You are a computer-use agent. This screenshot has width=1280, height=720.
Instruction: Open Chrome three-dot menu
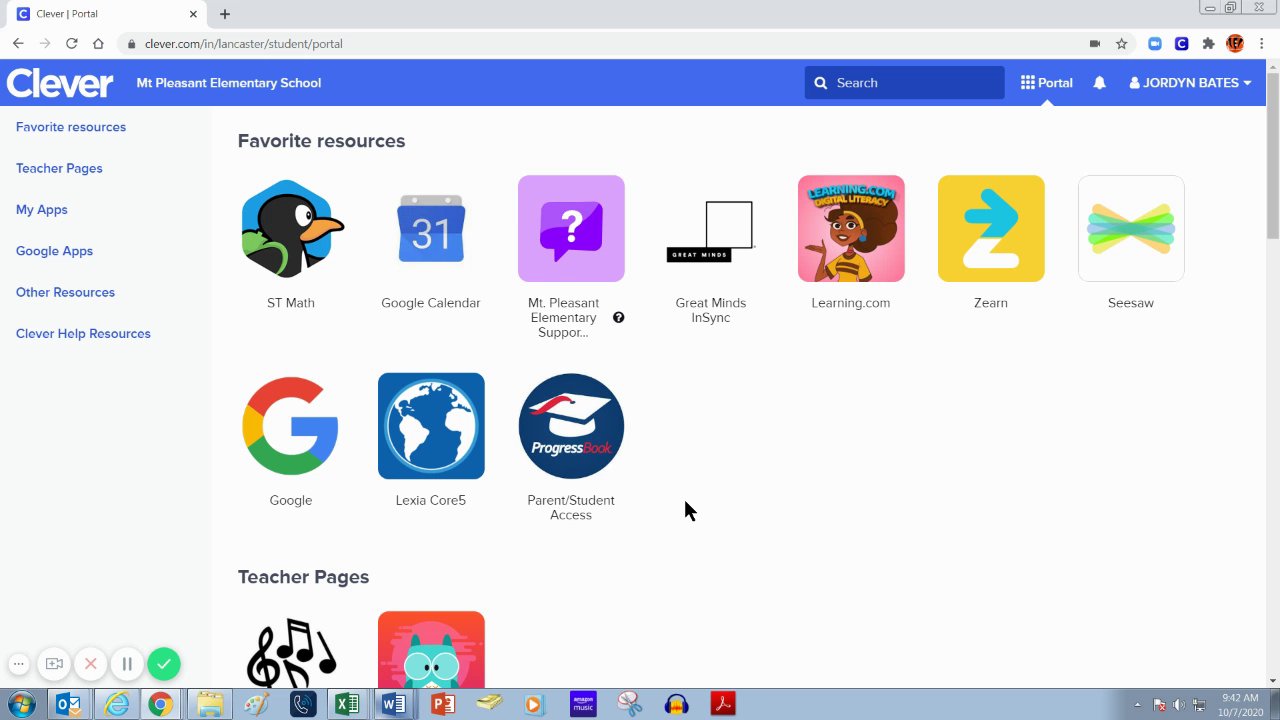coord(1261,44)
